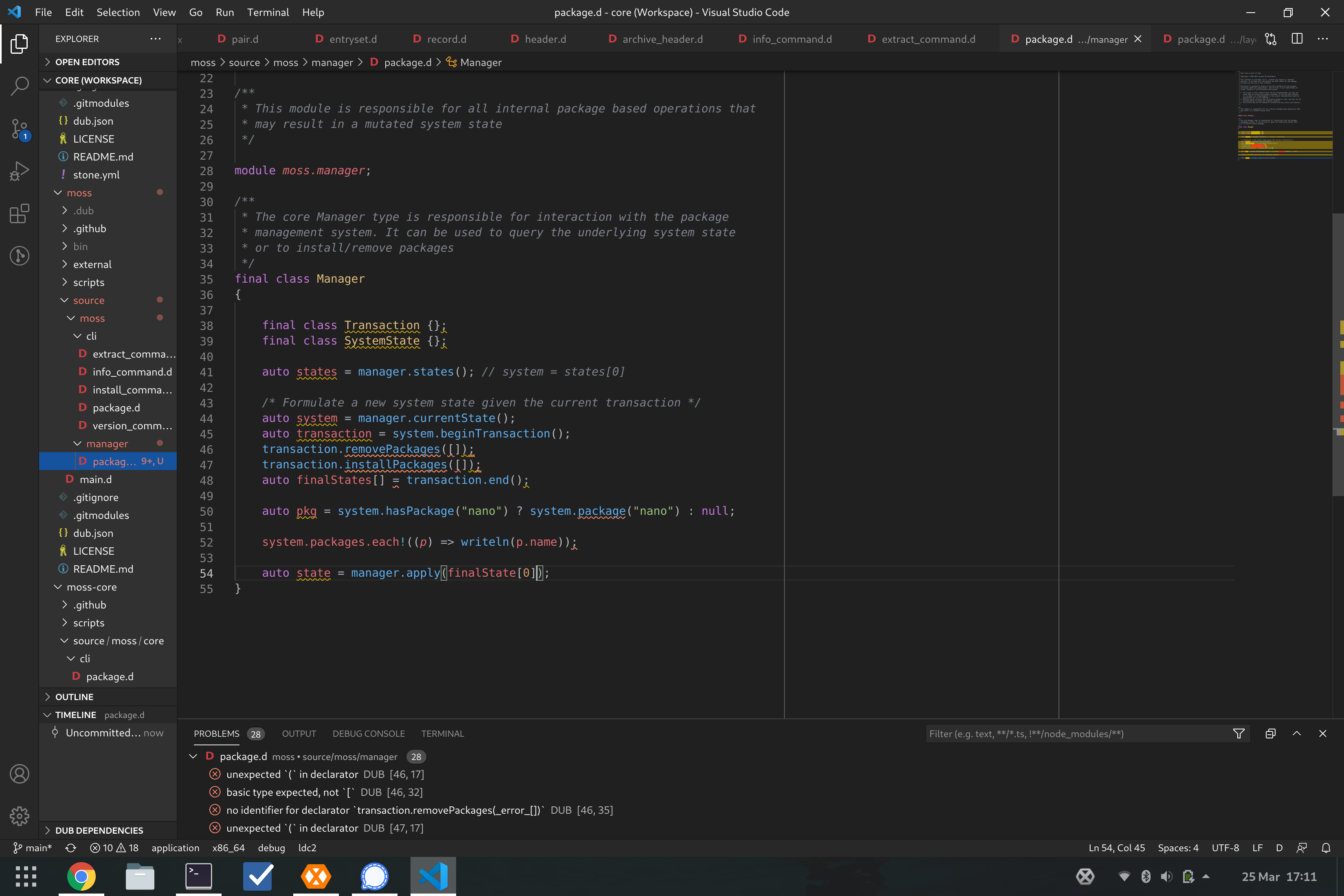This screenshot has height=896, width=1344.
Task: Select the Uncommitted changes timeline entry
Action: [108, 733]
